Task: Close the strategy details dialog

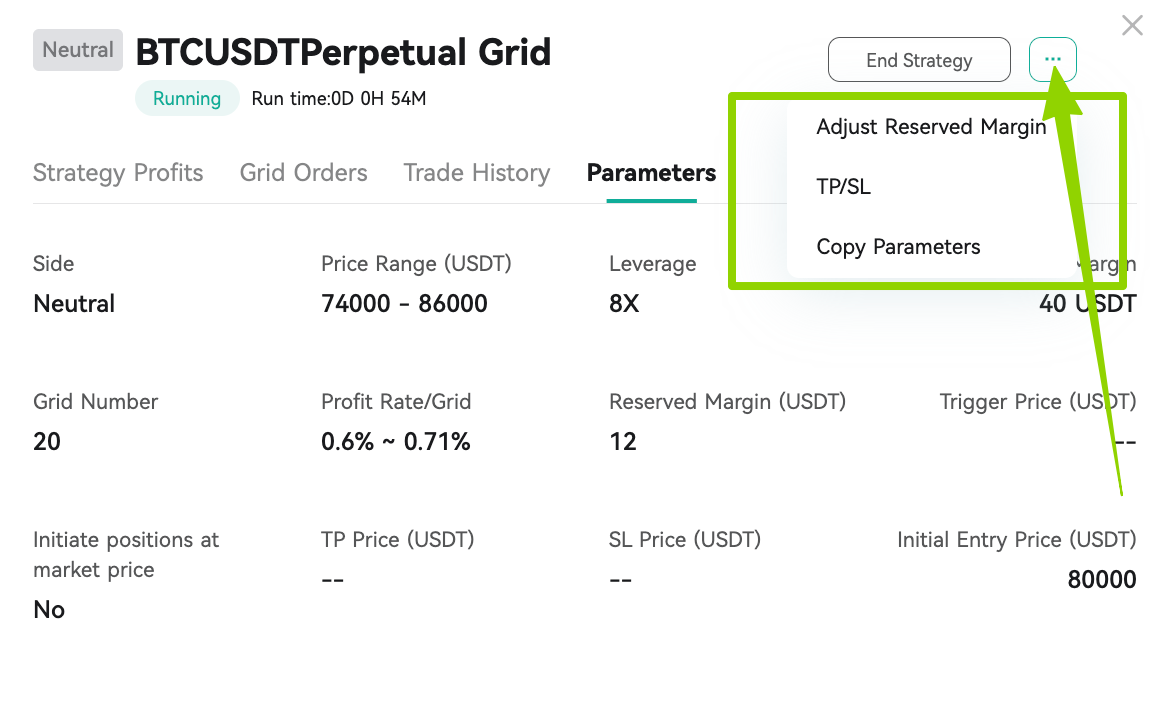Action: point(1132,25)
